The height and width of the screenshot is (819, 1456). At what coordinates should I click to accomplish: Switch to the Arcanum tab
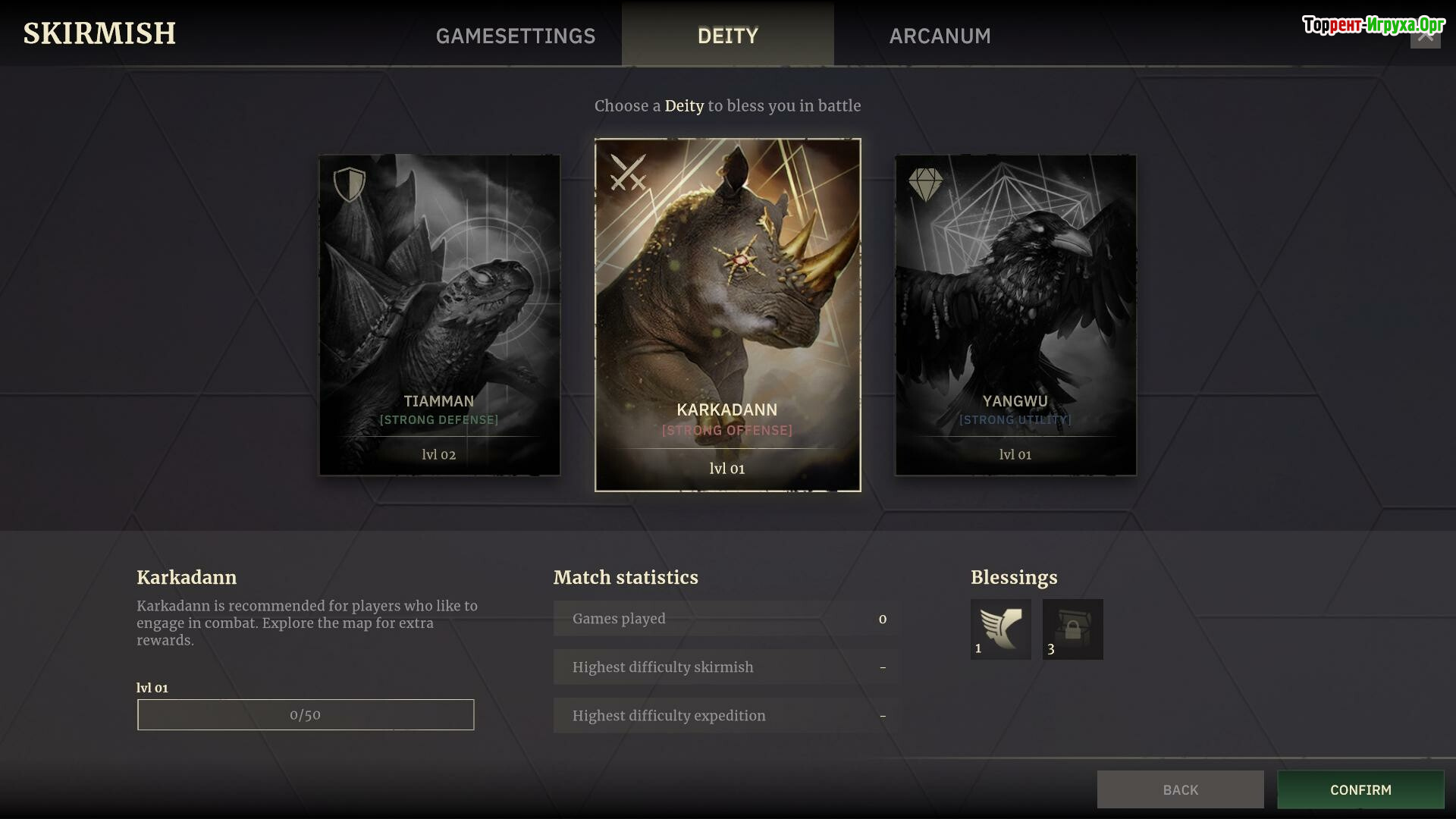coord(940,36)
